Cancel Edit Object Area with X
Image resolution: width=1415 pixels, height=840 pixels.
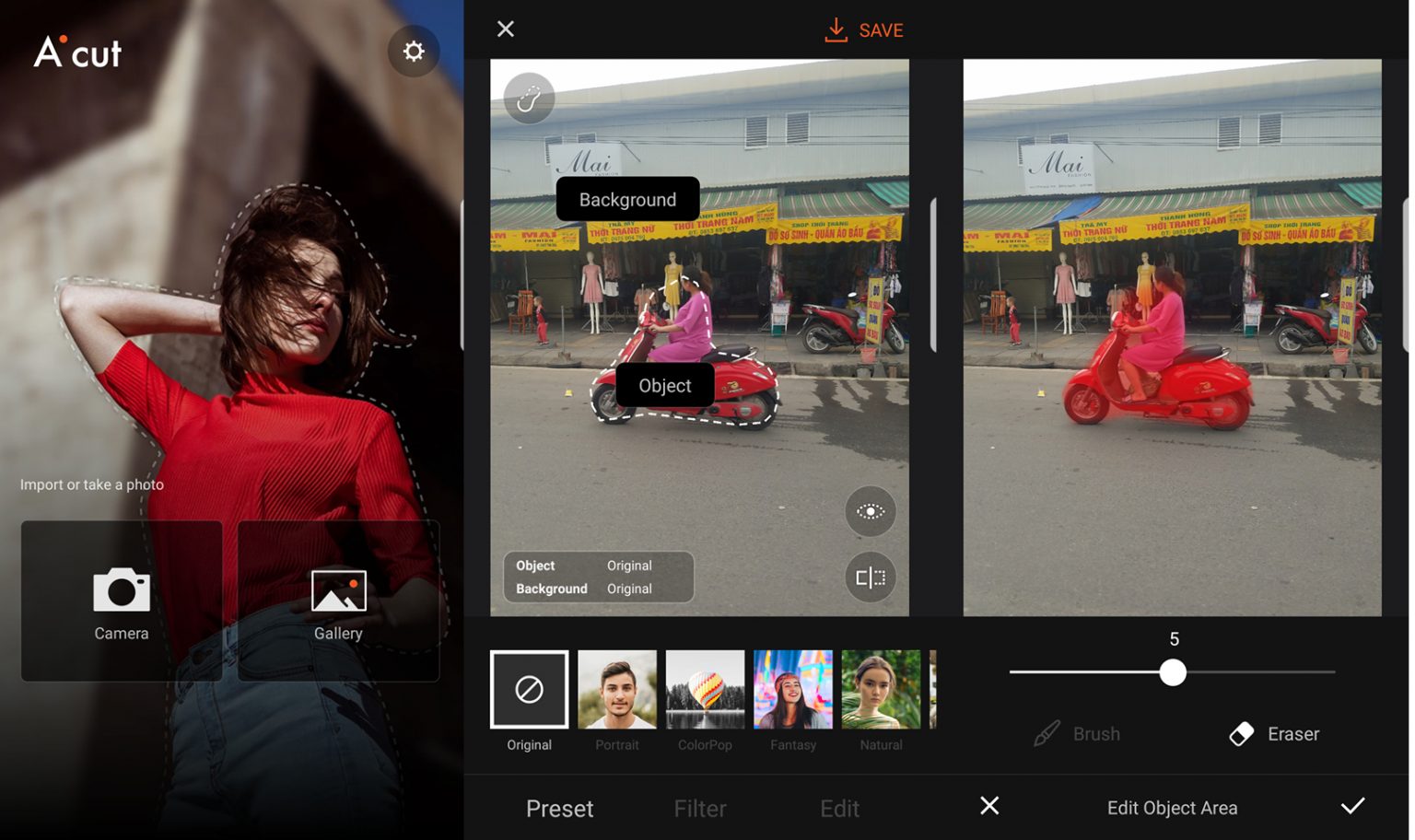pyautogui.click(x=989, y=807)
